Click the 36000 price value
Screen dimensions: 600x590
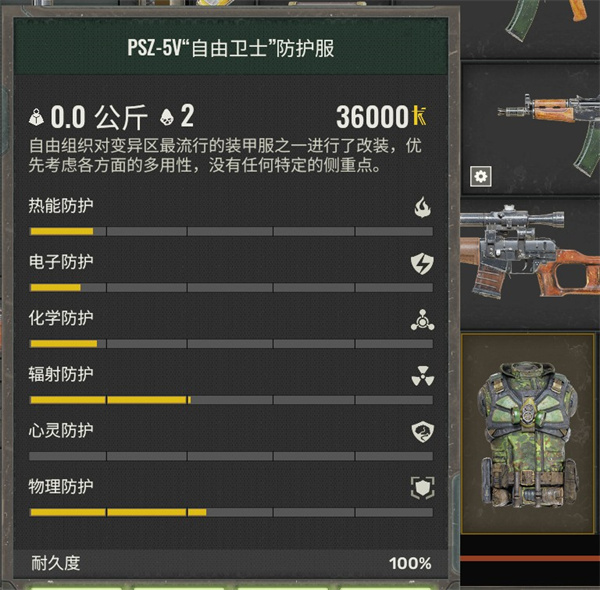pyautogui.click(x=372, y=117)
